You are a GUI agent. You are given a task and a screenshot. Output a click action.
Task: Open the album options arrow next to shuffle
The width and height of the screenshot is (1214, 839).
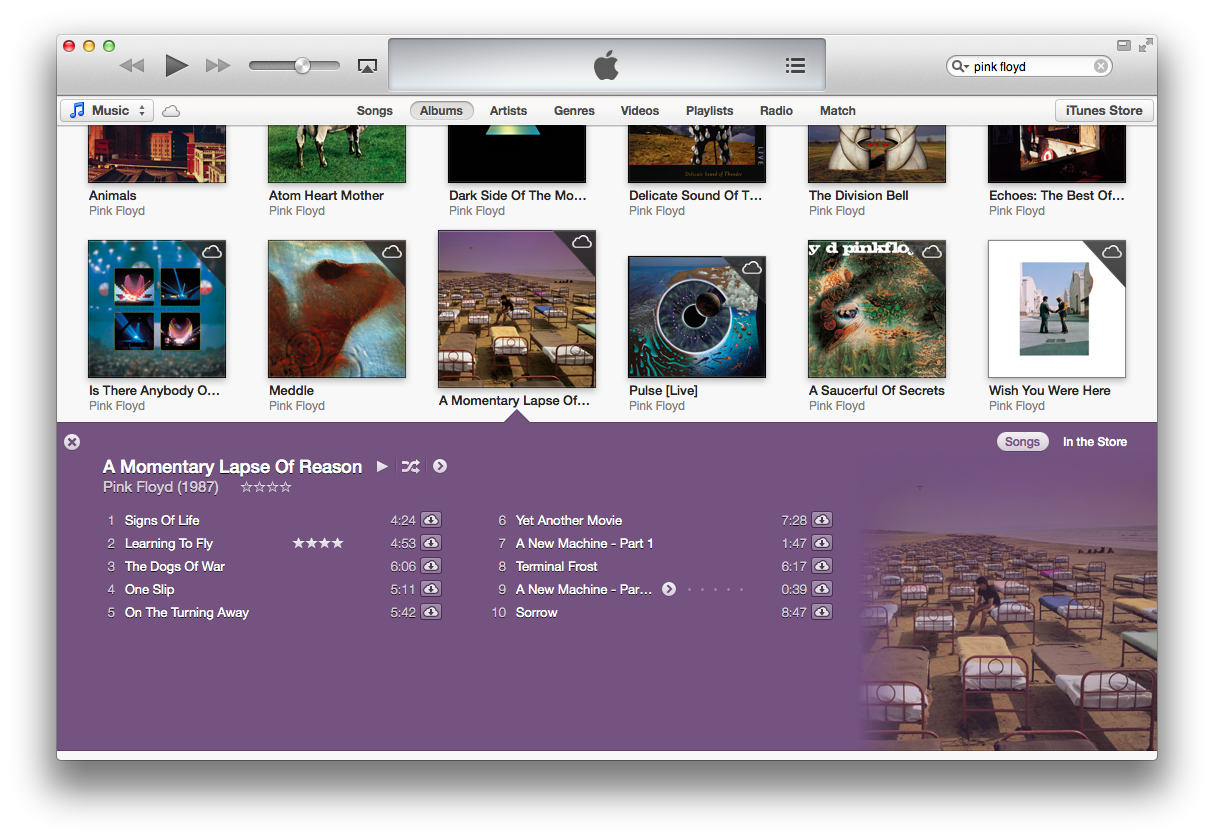click(x=440, y=466)
